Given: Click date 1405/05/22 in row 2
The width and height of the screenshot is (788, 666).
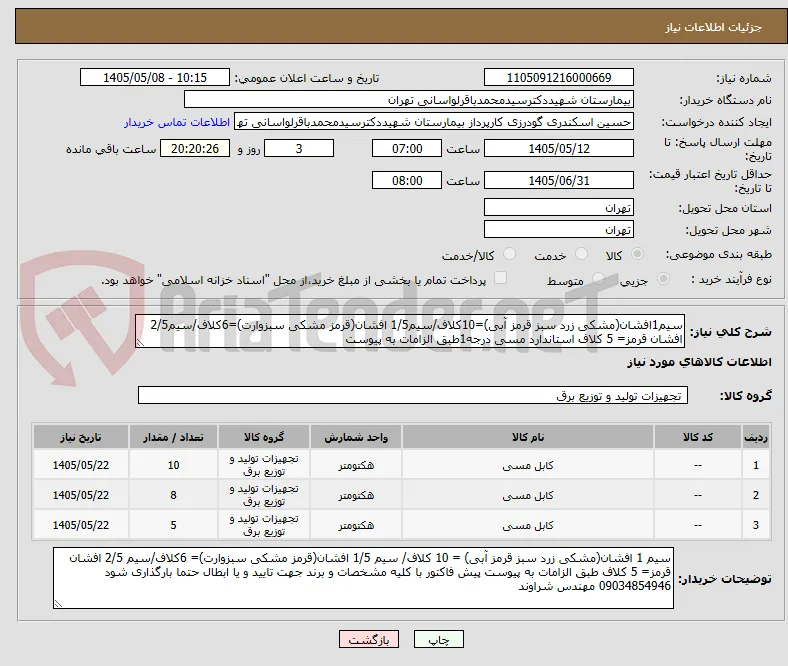Looking at the screenshot, I should (x=81, y=496).
